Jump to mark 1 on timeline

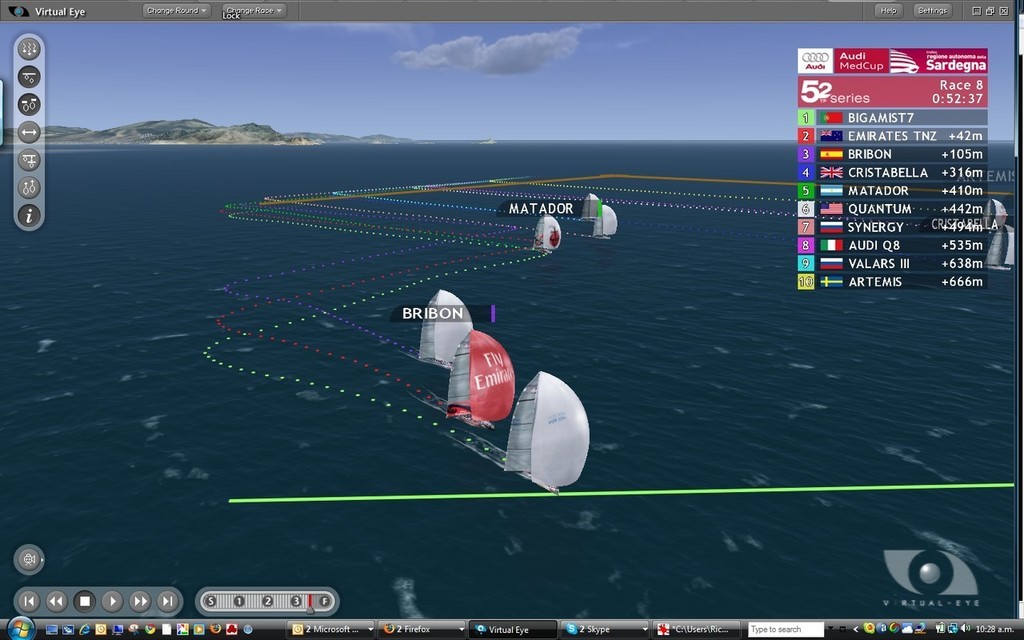pyautogui.click(x=239, y=601)
